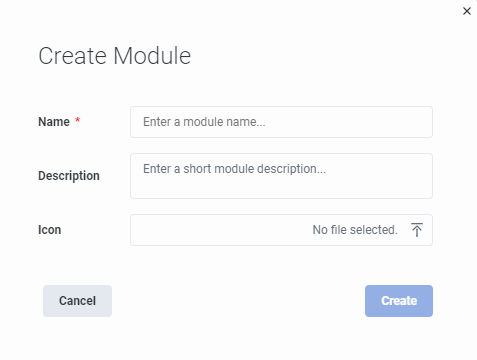Screen dimensions: 477x360
Task: Focus the short module description textarea
Action: [281, 176]
